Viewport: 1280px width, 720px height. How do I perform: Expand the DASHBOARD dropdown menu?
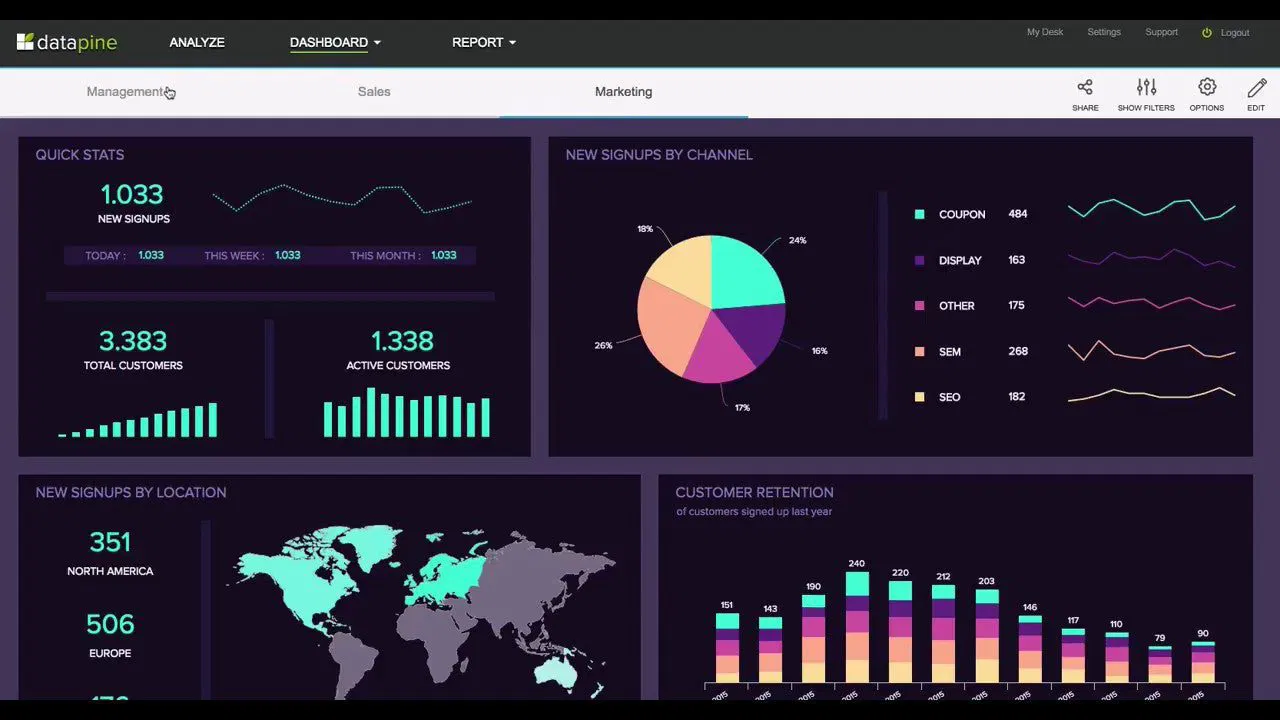tap(335, 42)
